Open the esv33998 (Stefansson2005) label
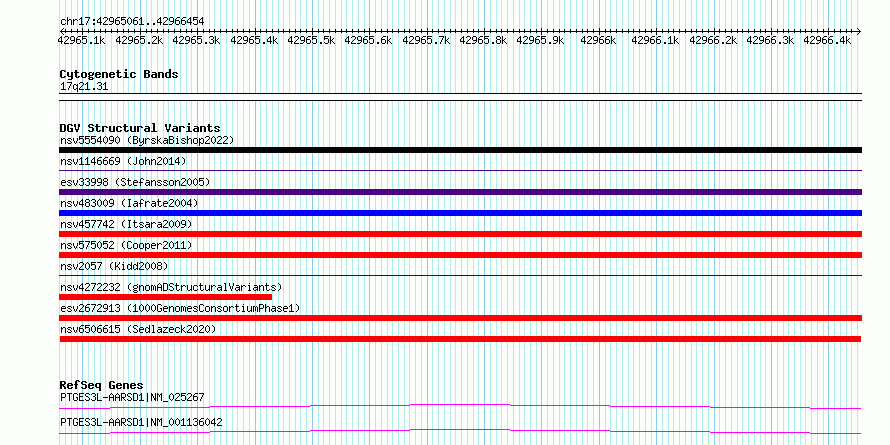The width and height of the screenshot is (890, 445). 135,182
